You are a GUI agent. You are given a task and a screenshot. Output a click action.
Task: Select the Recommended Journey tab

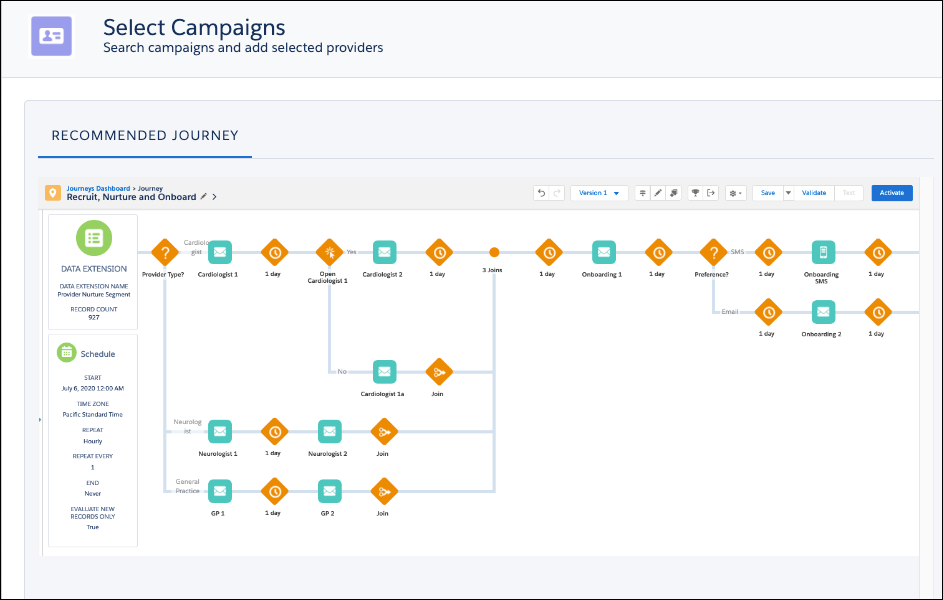pos(144,135)
